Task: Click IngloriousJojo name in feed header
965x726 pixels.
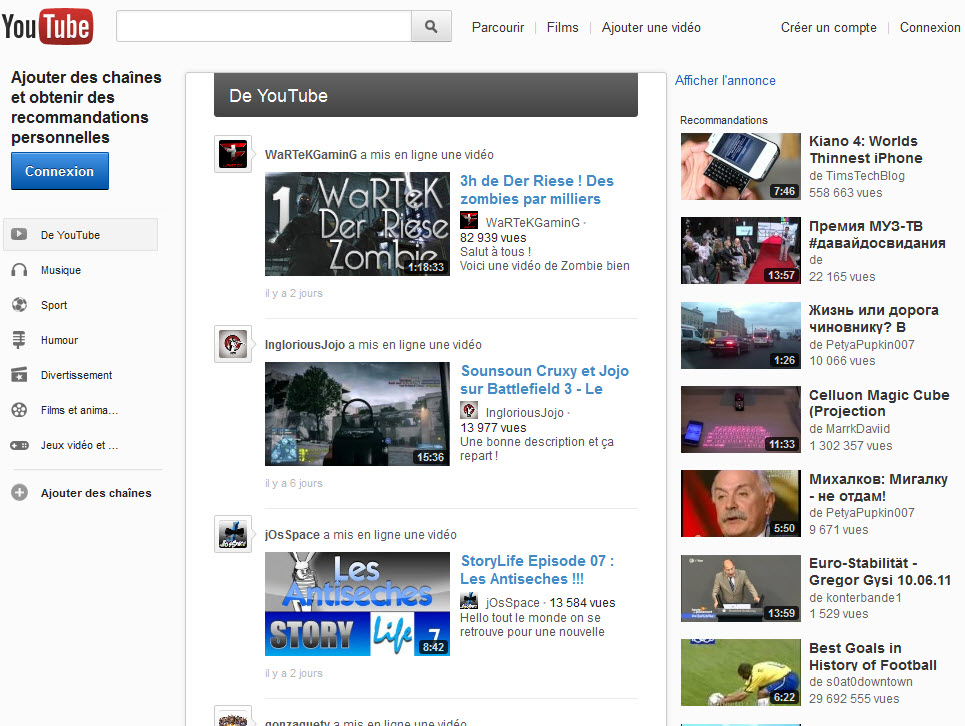Action: (305, 345)
